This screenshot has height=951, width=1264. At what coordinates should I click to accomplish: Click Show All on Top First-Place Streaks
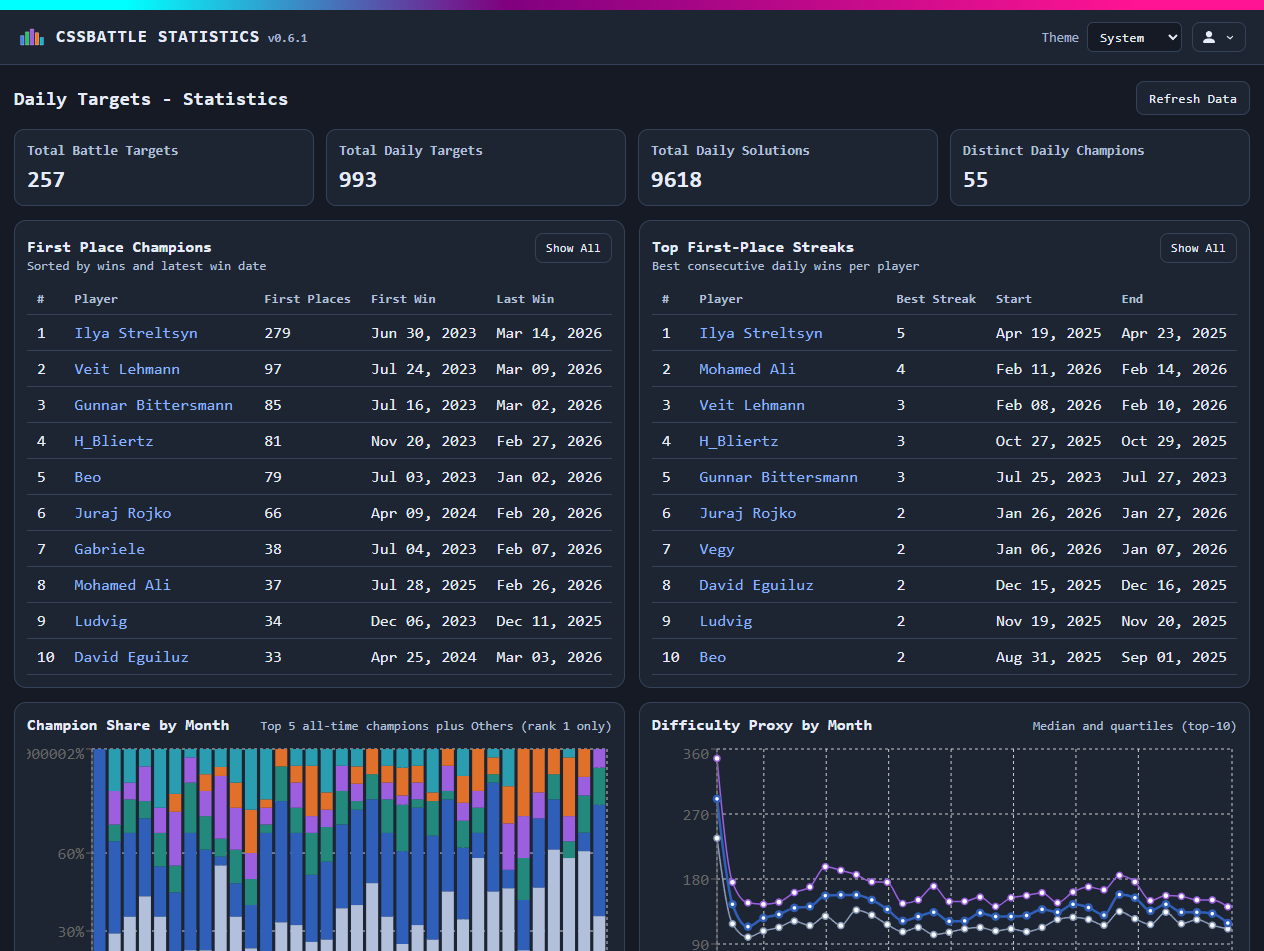pos(1198,247)
